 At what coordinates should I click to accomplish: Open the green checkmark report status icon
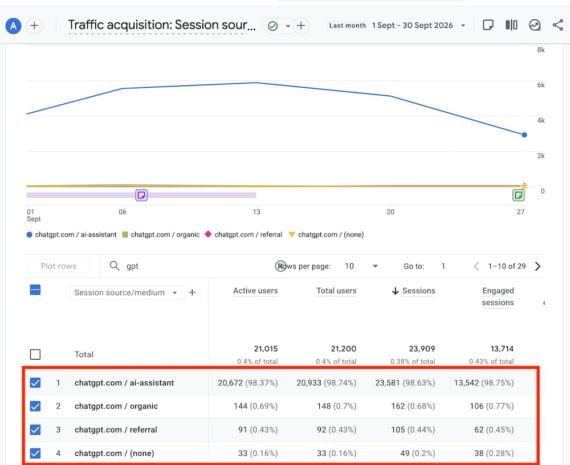click(273, 26)
